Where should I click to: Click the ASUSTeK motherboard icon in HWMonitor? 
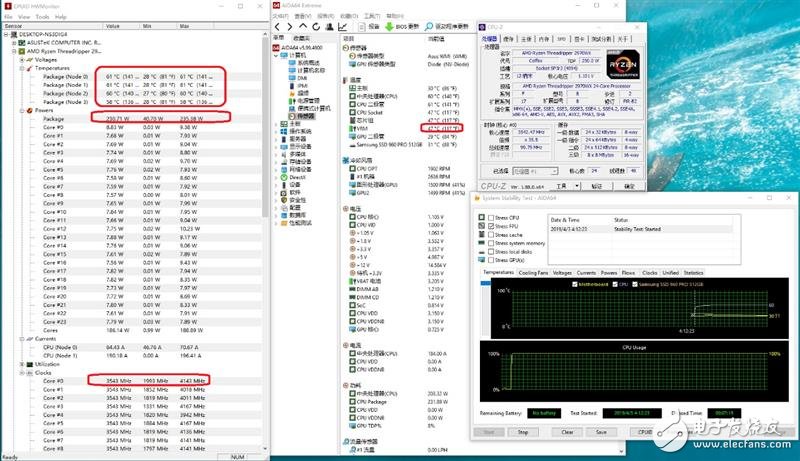pyautogui.click(x=22, y=43)
